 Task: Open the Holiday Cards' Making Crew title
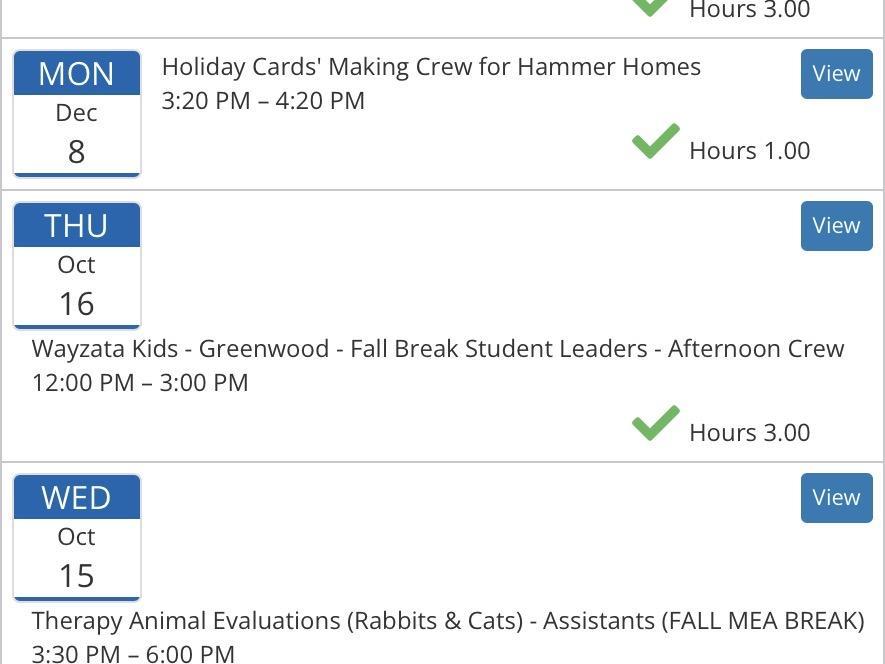click(431, 67)
